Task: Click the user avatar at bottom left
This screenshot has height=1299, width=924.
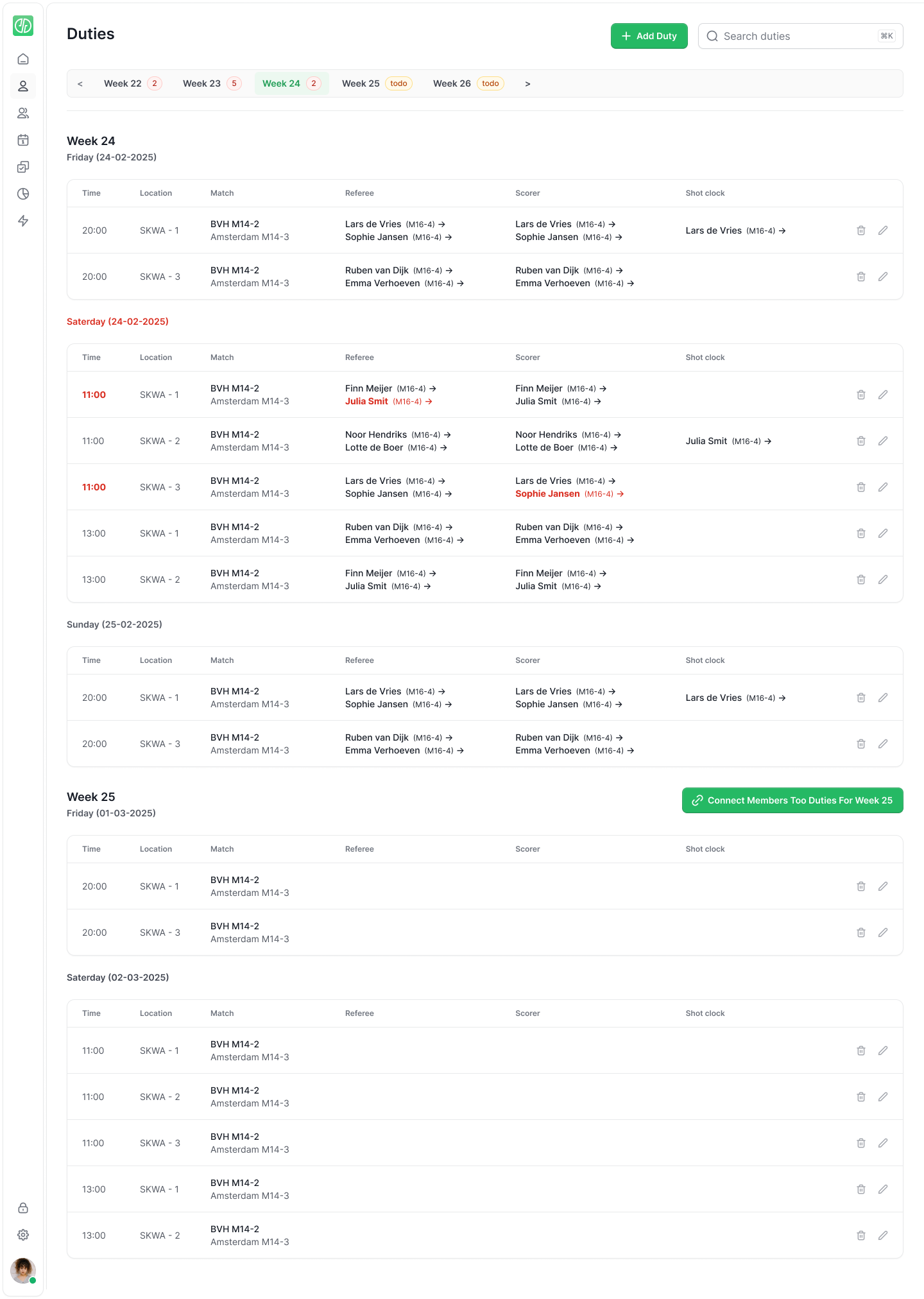Action: point(23,1270)
